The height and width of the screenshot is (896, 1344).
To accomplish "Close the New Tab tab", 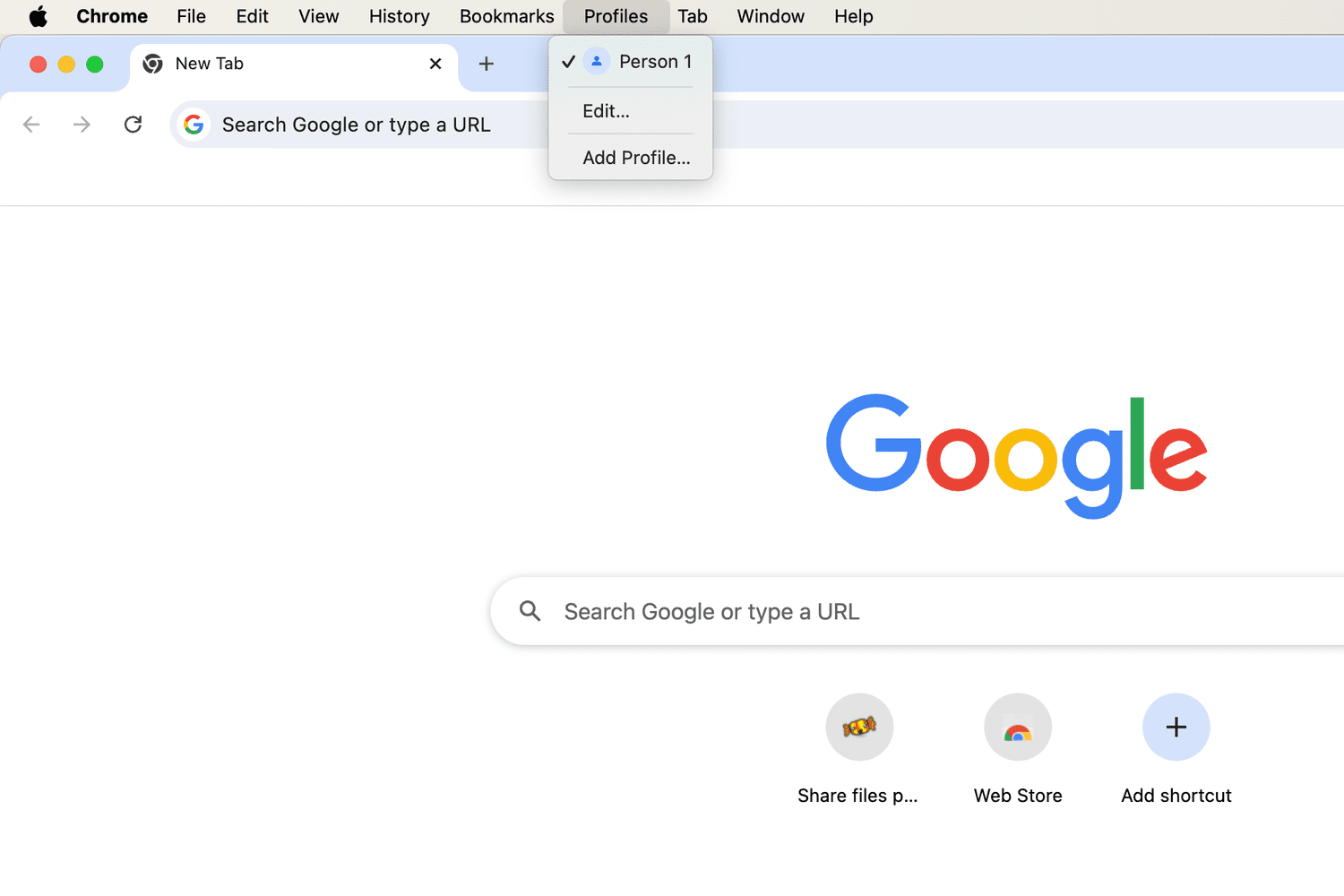I will coord(435,64).
